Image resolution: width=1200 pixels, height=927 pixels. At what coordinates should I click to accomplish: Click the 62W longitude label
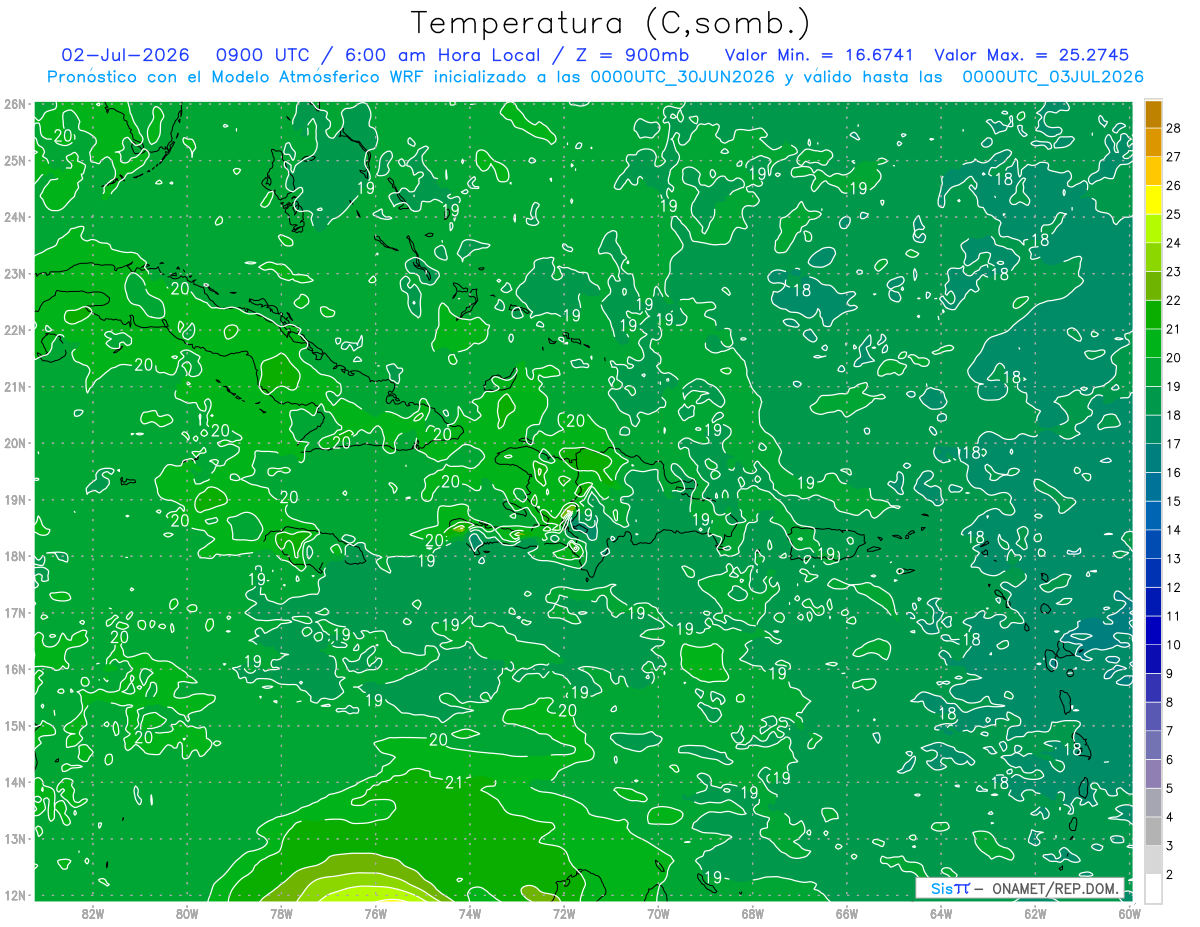click(x=1035, y=912)
